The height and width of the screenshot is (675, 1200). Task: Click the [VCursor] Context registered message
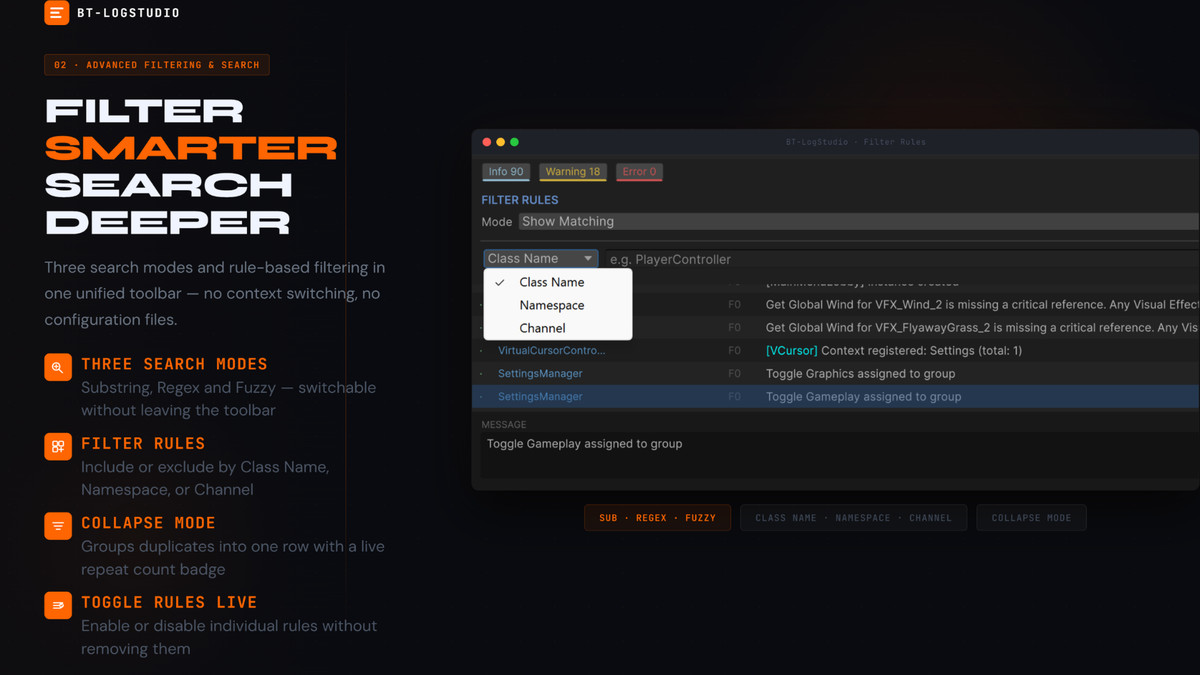click(x=894, y=351)
